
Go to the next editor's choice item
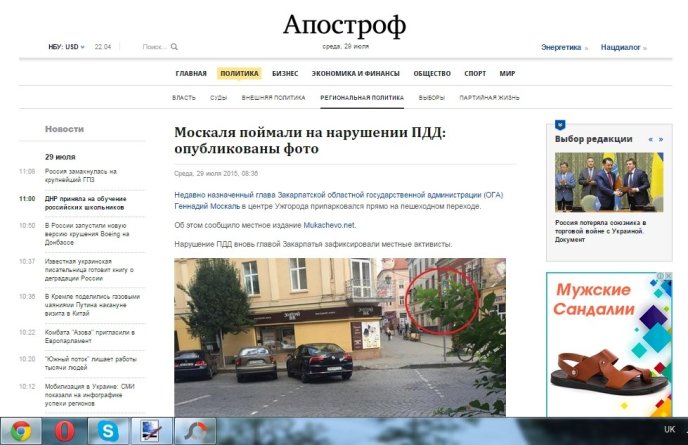[x=661, y=139]
